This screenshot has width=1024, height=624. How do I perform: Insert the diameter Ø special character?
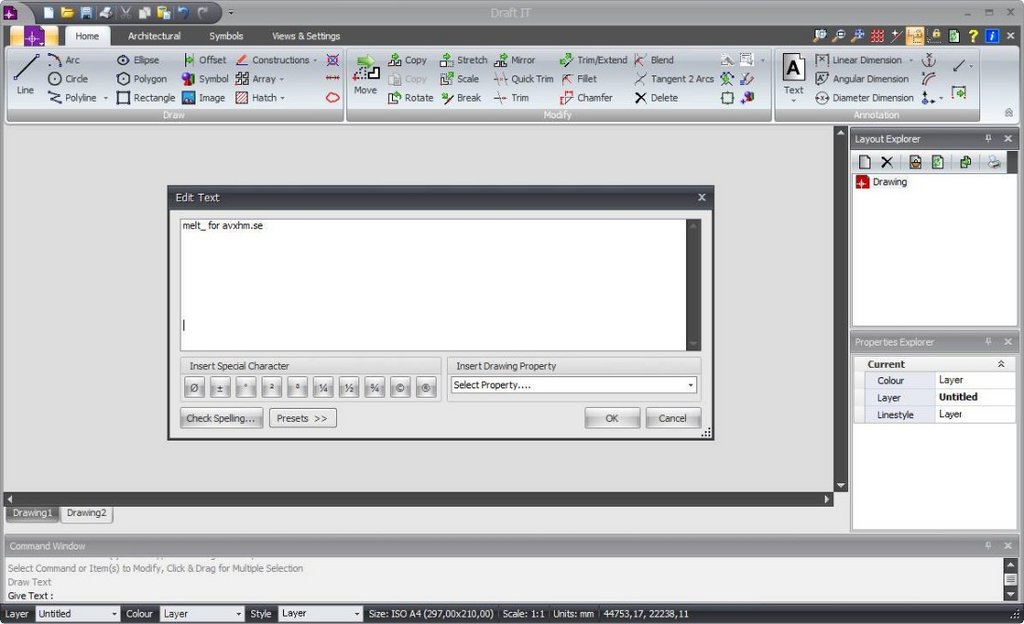click(x=194, y=388)
